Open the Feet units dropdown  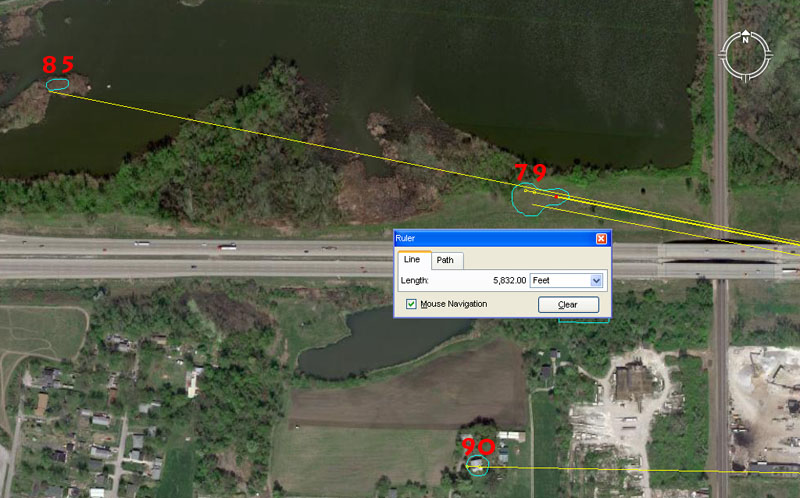pos(566,281)
